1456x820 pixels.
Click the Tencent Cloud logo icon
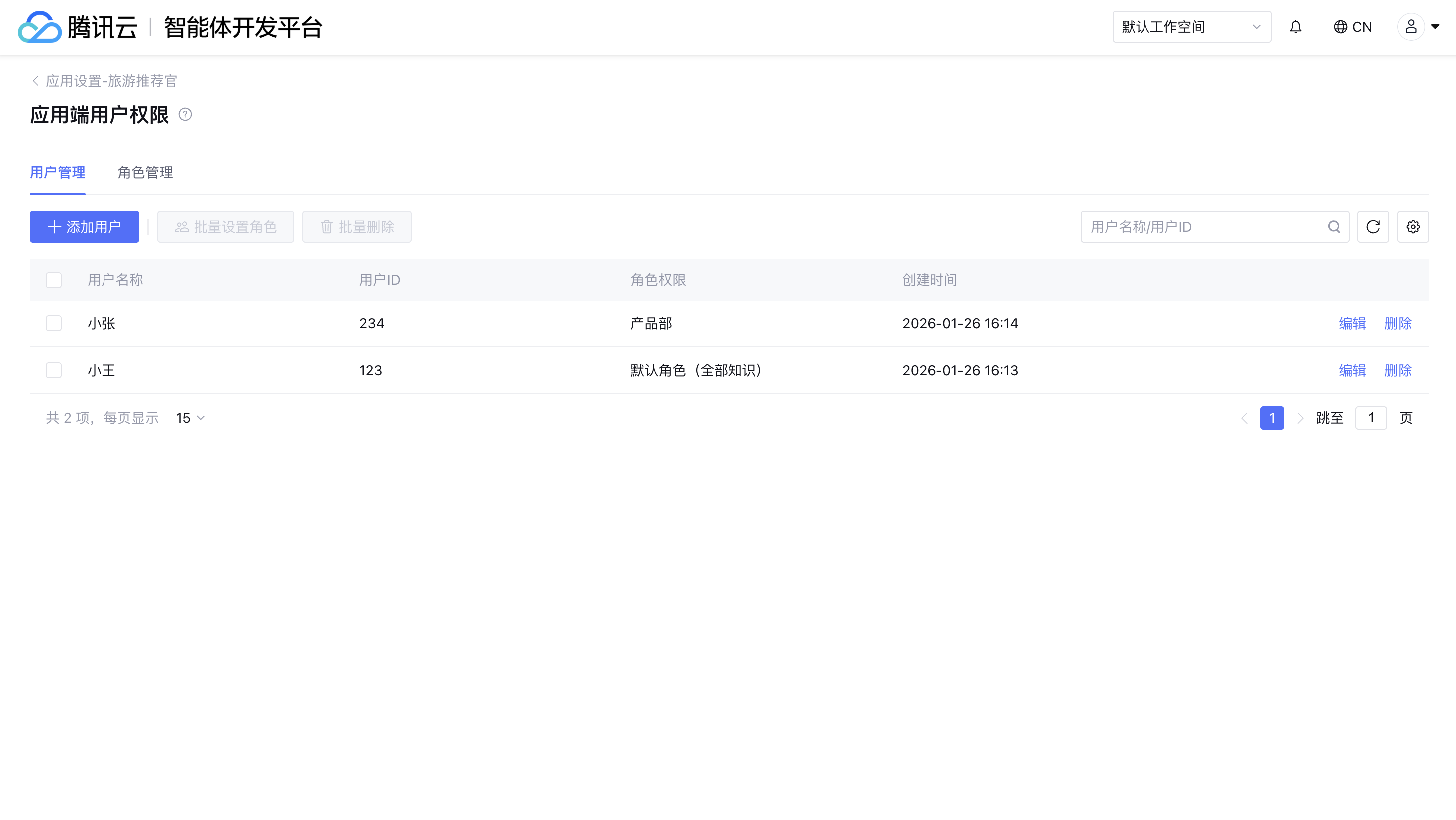click(39, 27)
